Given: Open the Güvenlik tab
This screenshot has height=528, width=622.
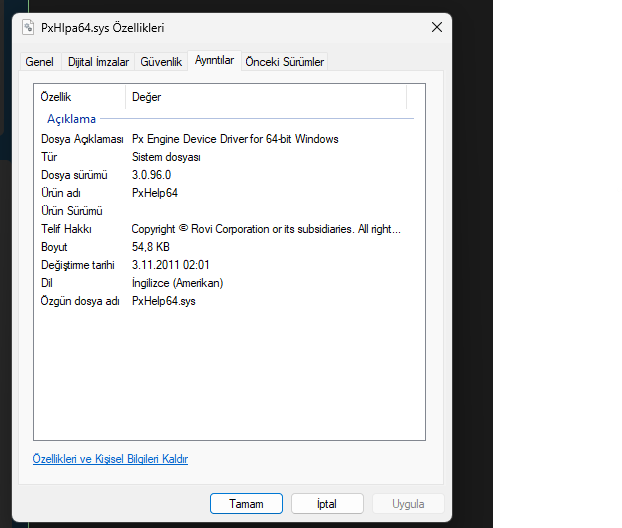Looking at the screenshot, I should click(161, 62).
